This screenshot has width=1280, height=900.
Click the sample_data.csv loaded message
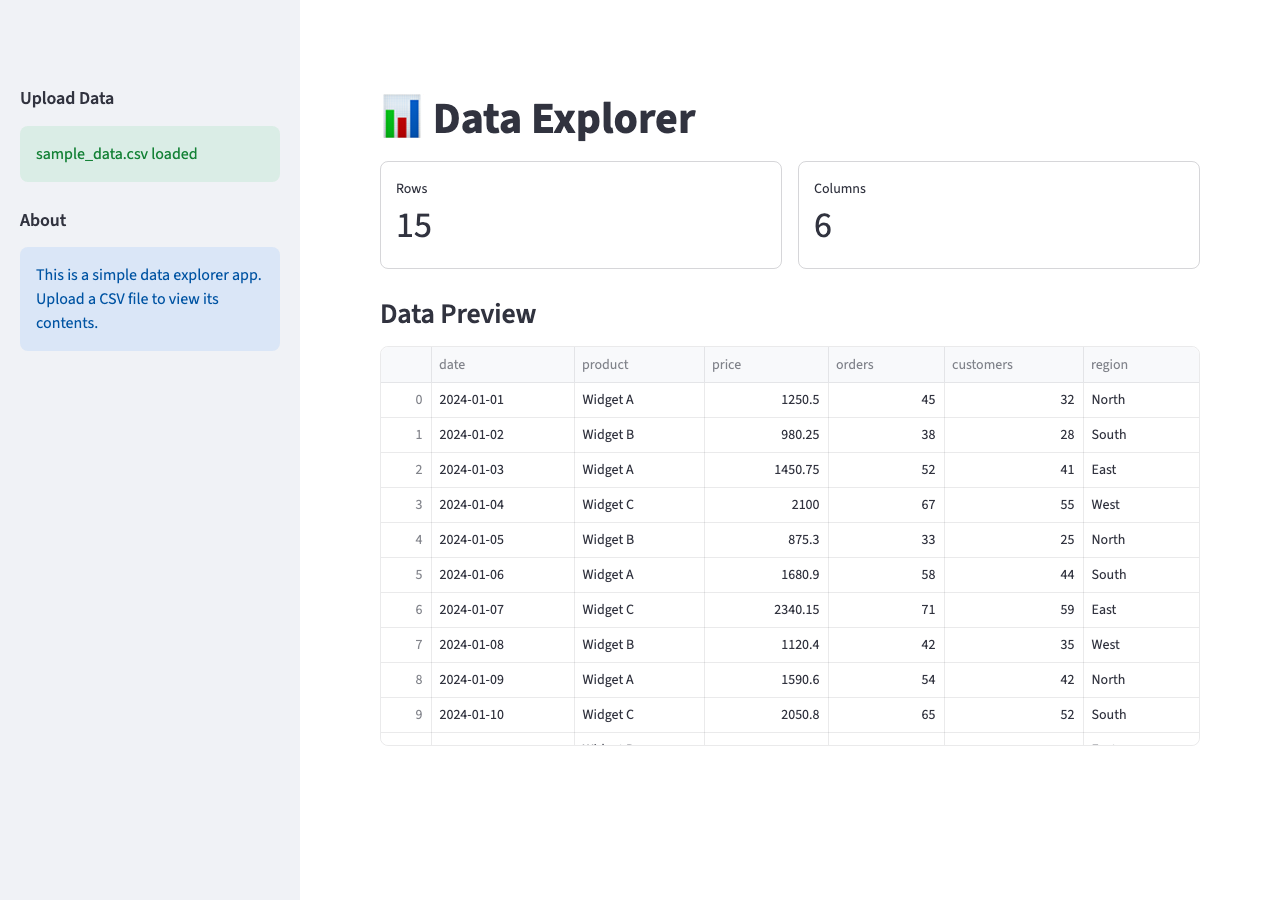(x=117, y=154)
